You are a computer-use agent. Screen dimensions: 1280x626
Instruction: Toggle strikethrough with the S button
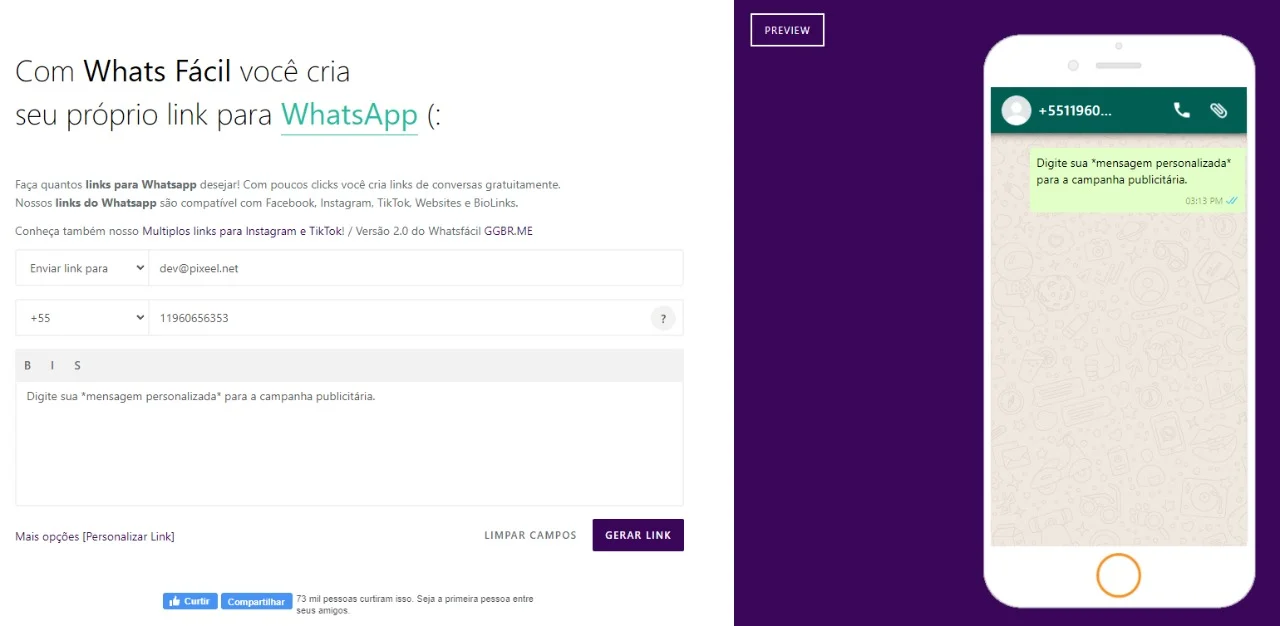pos(77,365)
